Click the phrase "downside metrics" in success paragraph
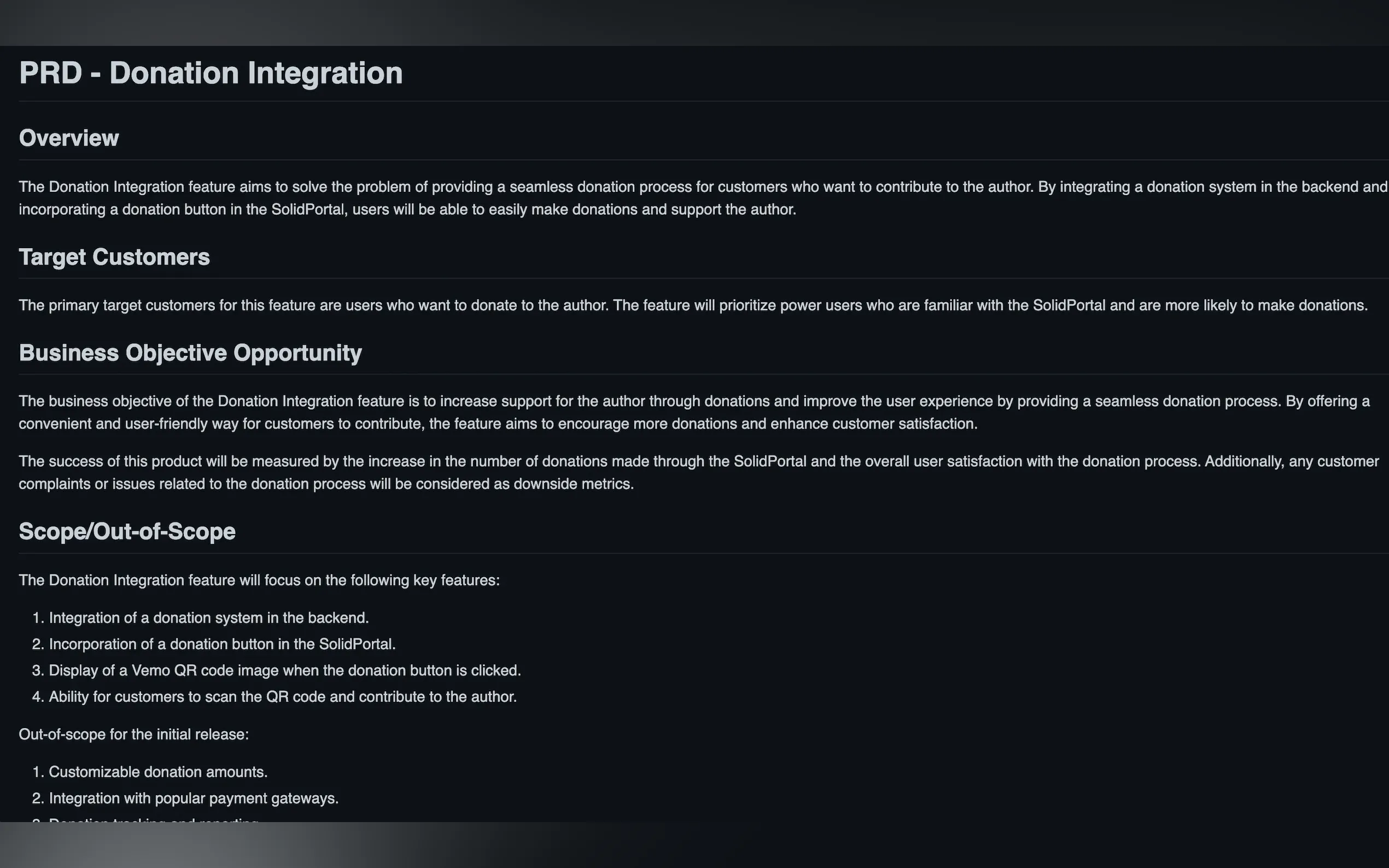The image size is (1389, 868). 573,484
